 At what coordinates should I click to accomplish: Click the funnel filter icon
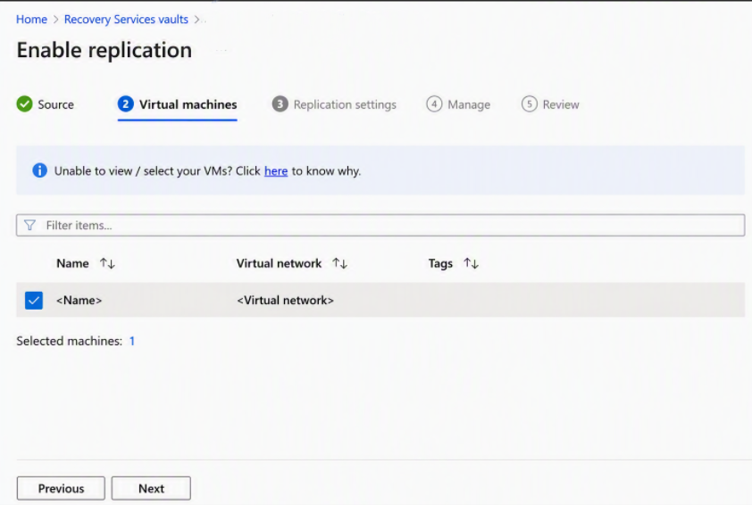(x=30, y=225)
